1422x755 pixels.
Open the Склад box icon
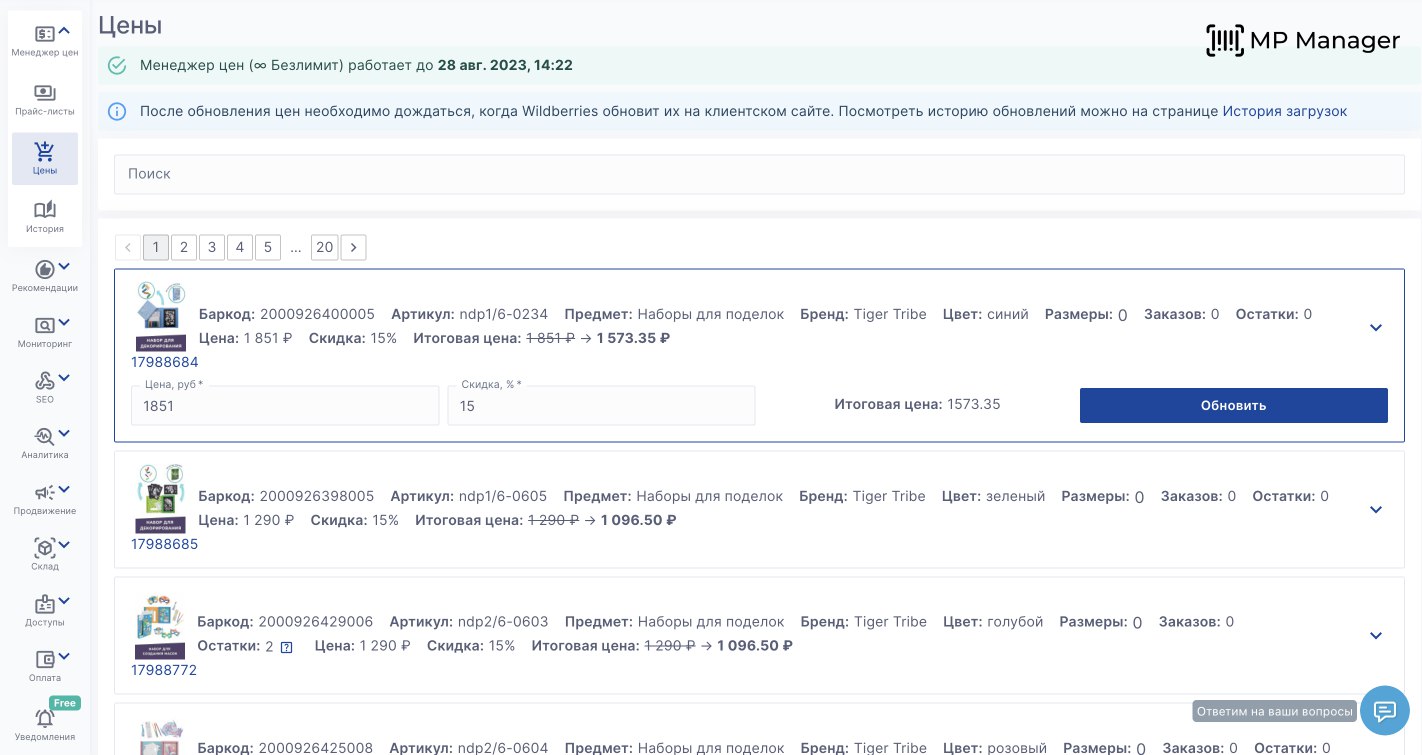pyautogui.click(x=44, y=549)
